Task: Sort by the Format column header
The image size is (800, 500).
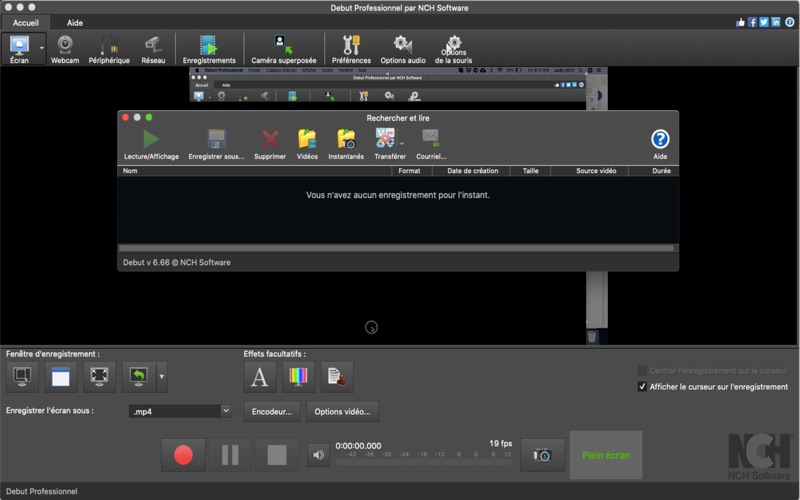Action: pos(412,171)
